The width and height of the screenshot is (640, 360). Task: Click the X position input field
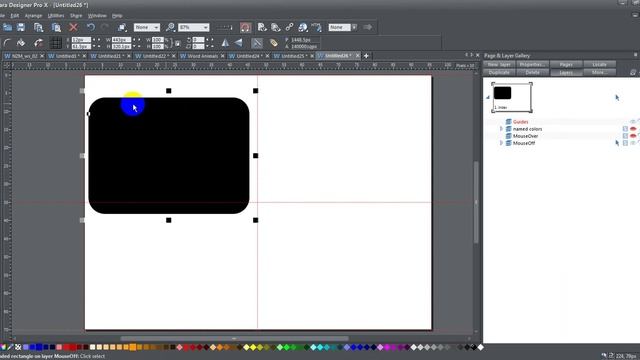(x=81, y=40)
